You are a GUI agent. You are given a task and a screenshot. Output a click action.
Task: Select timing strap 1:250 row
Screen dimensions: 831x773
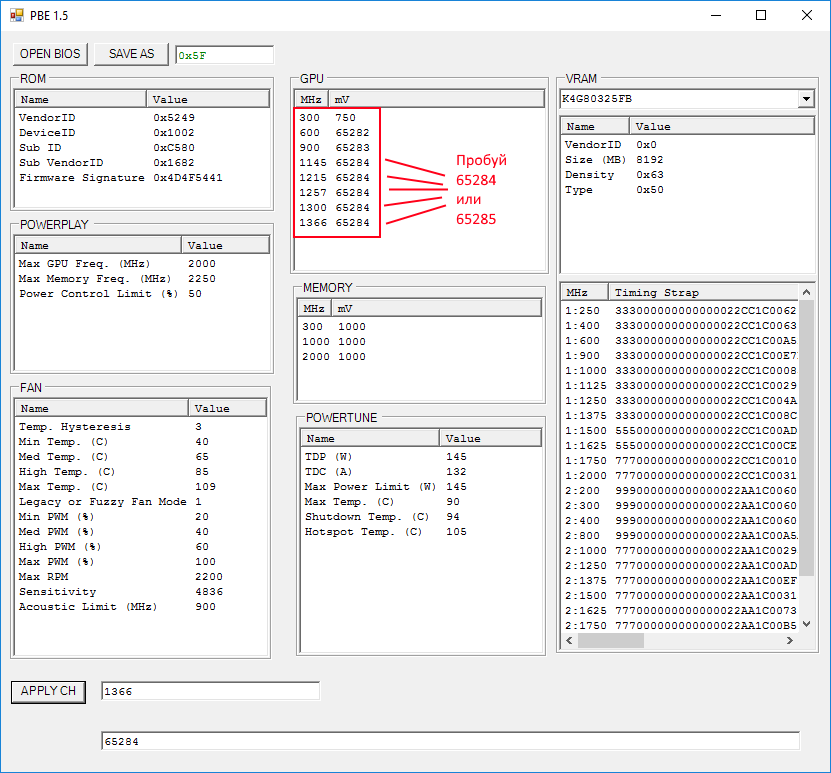tap(680, 310)
